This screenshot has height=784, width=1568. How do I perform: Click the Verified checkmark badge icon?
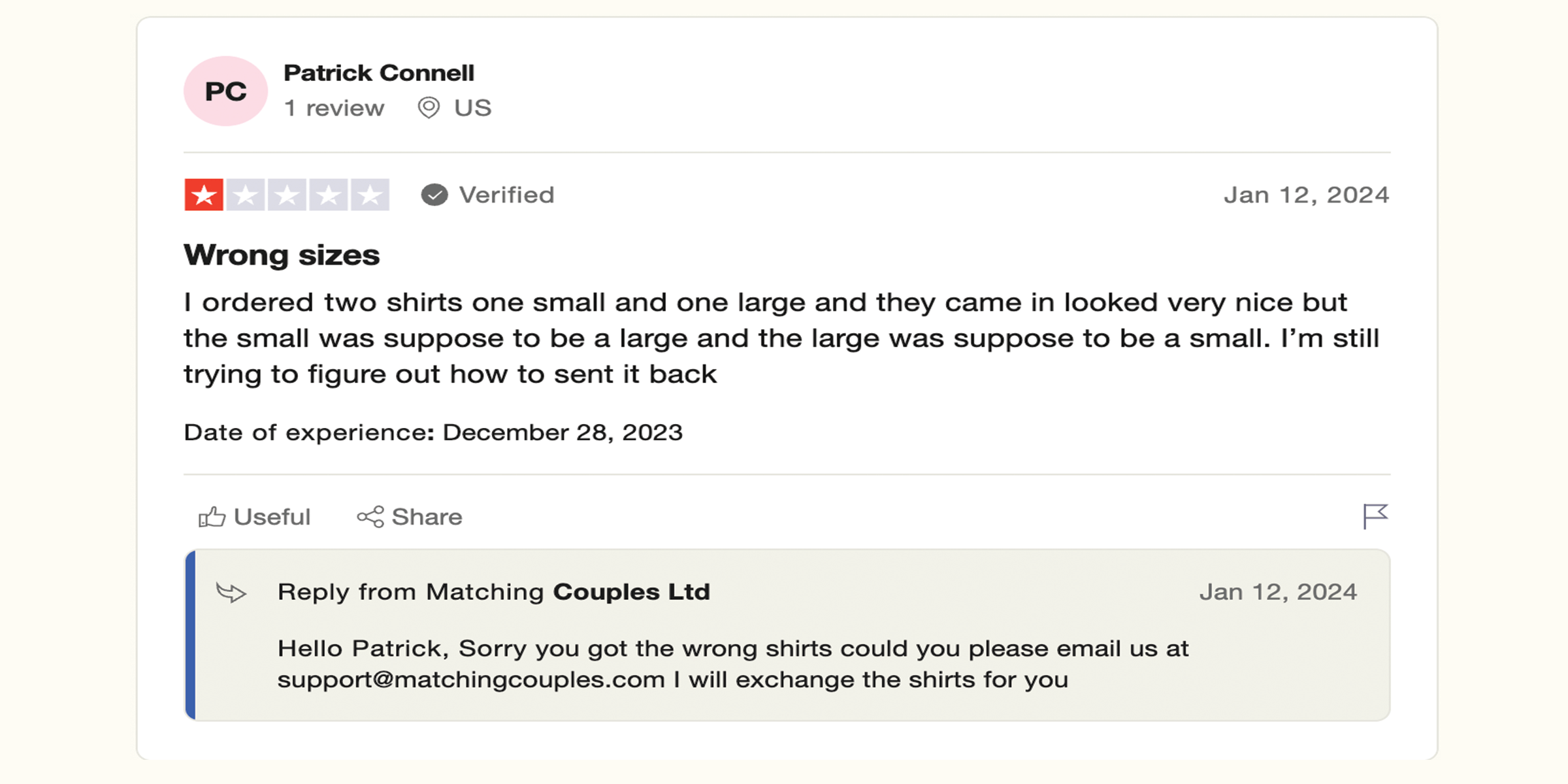click(434, 195)
